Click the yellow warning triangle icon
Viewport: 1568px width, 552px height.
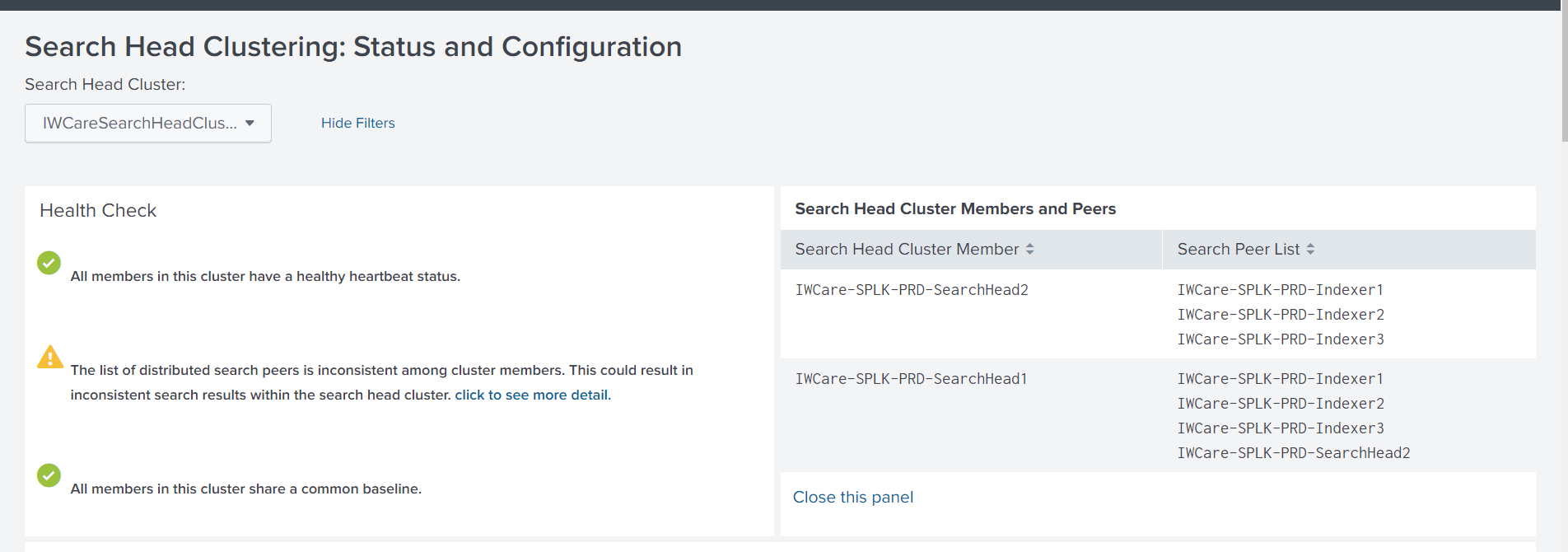pos(50,357)
